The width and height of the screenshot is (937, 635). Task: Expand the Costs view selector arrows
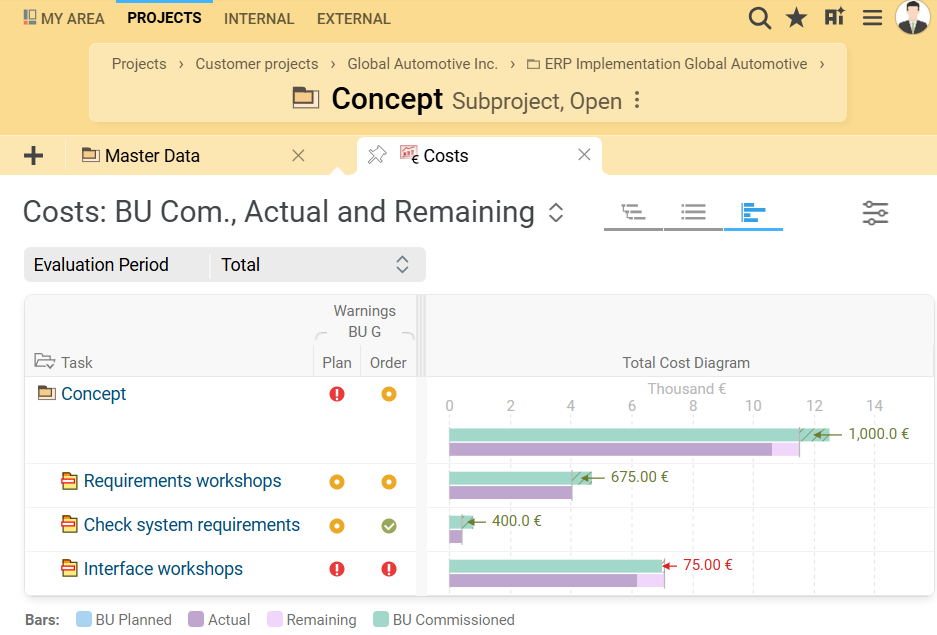tap(556, 213)
